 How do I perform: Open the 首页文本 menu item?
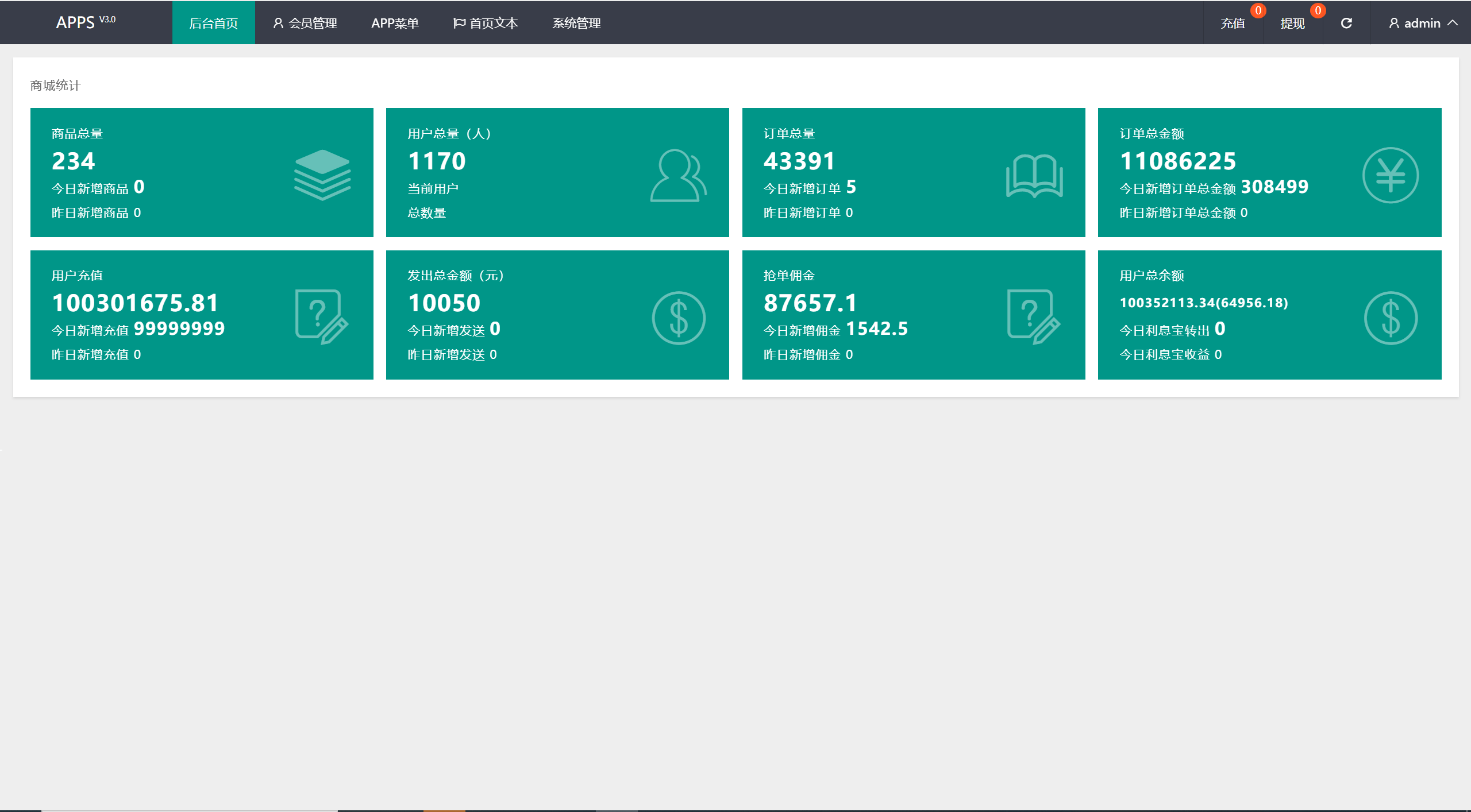pos(486,23)
